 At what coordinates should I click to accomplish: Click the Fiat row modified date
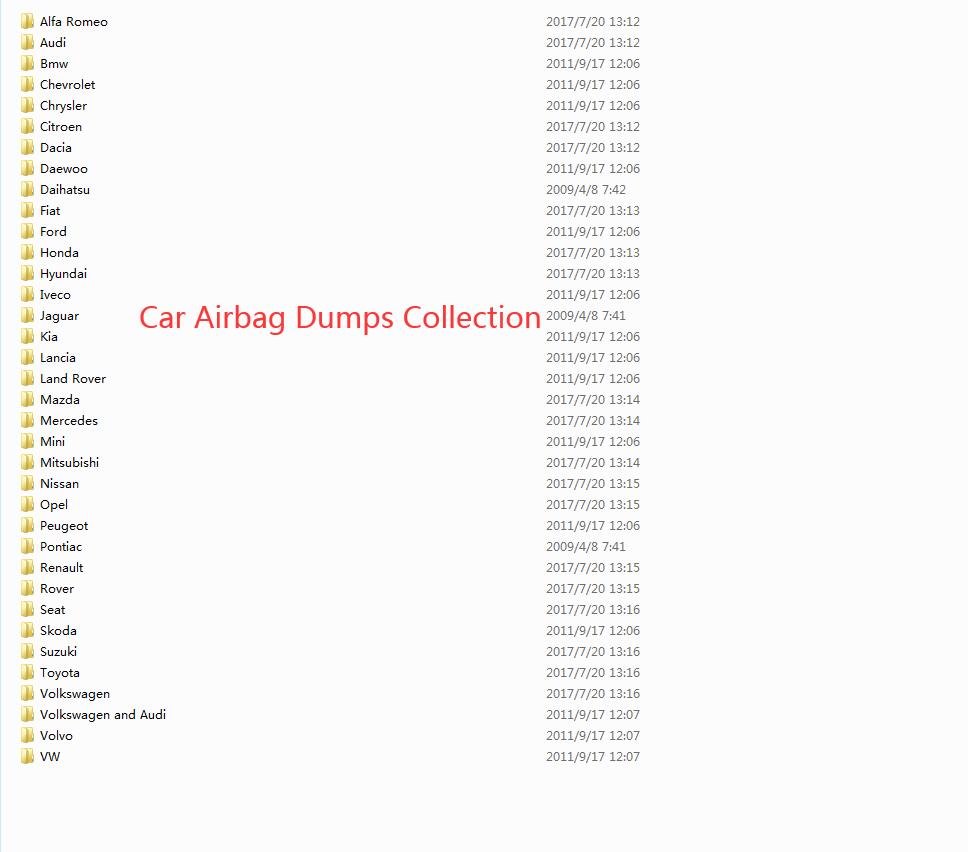click(x=593, y=211)
